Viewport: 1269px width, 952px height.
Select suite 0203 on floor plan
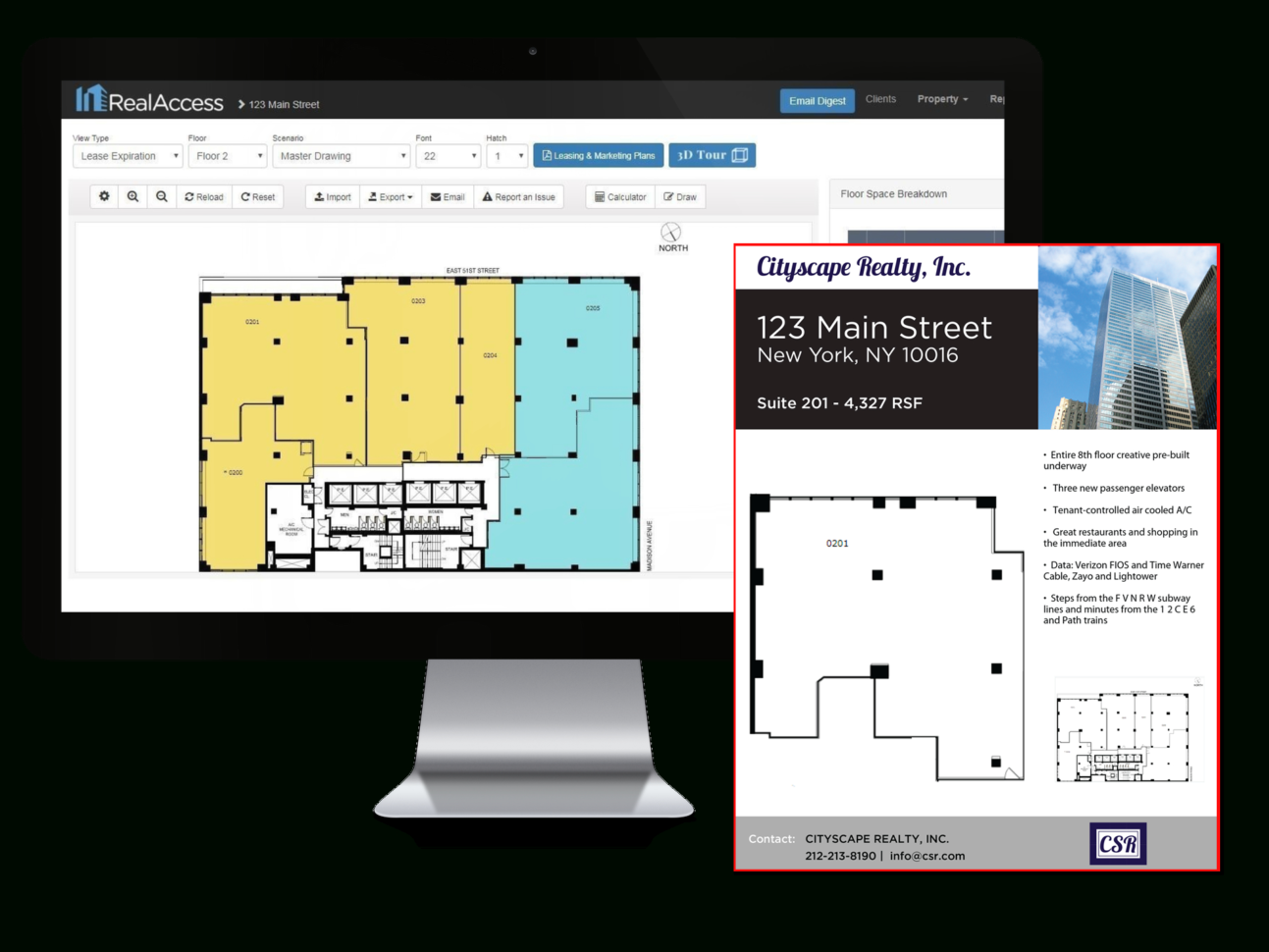click(x=418, y=301)
